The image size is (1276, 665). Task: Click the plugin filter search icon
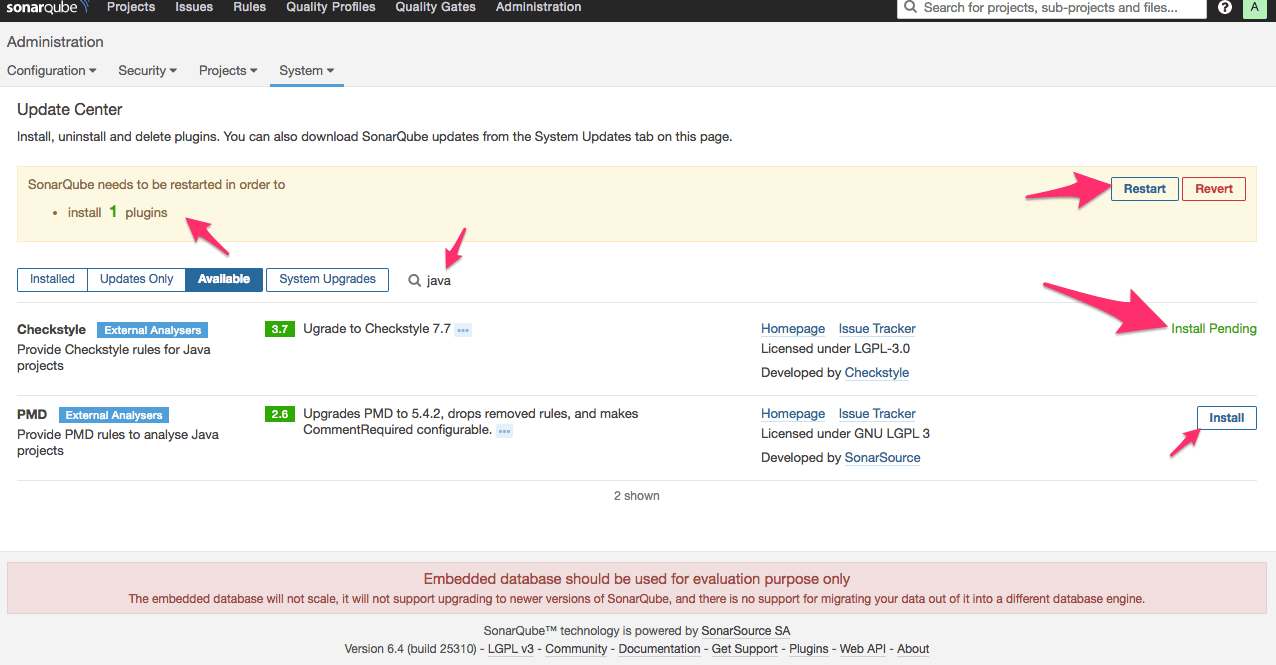click(x=414, y=280)
